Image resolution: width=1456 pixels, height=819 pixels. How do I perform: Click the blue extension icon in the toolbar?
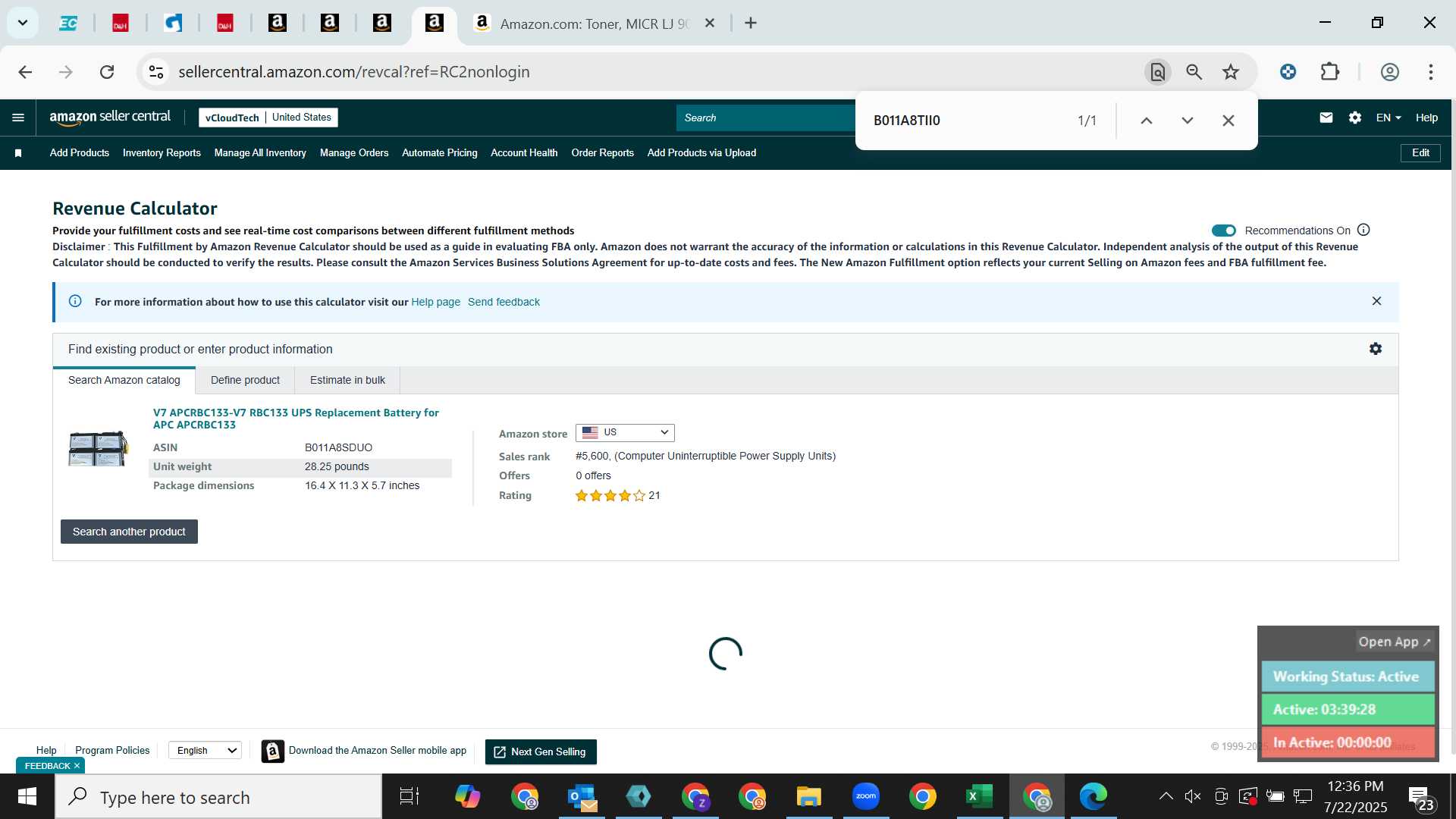[x=1288, y=72]
